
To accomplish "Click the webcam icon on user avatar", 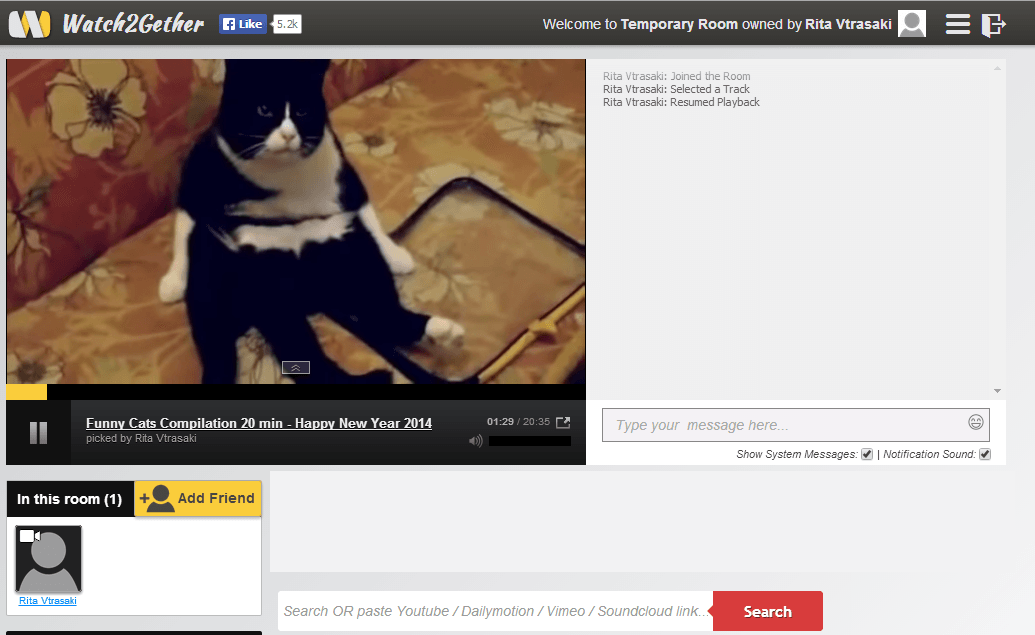I will pyautogui.click(x=29, y=536).
